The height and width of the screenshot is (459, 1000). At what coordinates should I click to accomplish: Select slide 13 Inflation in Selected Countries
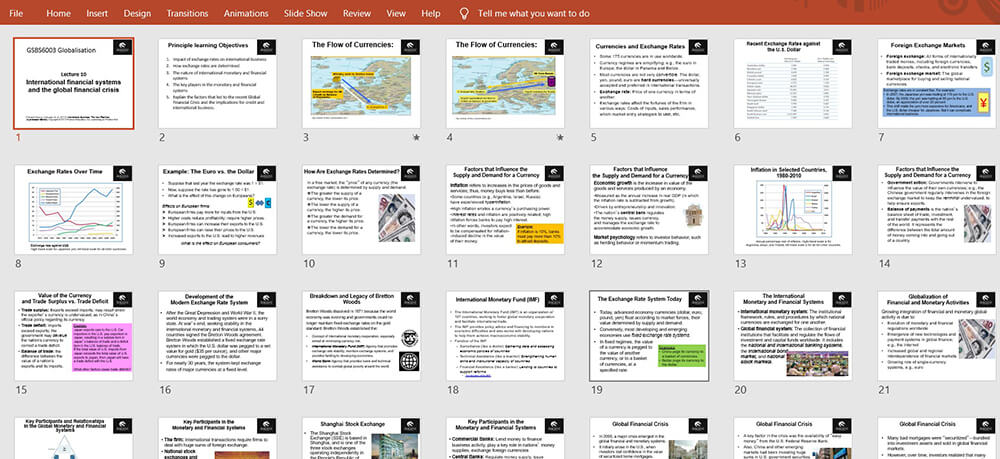click(793, 209)
